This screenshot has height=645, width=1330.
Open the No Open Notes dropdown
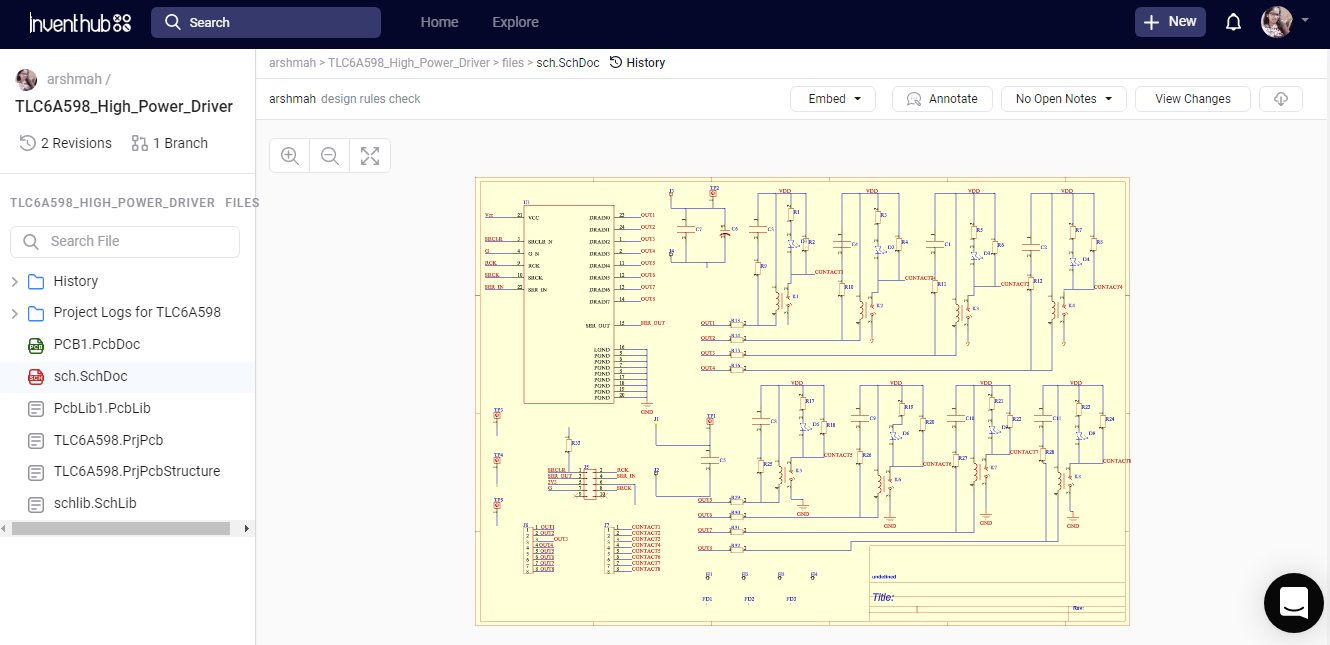click(x=1064, y=99)
